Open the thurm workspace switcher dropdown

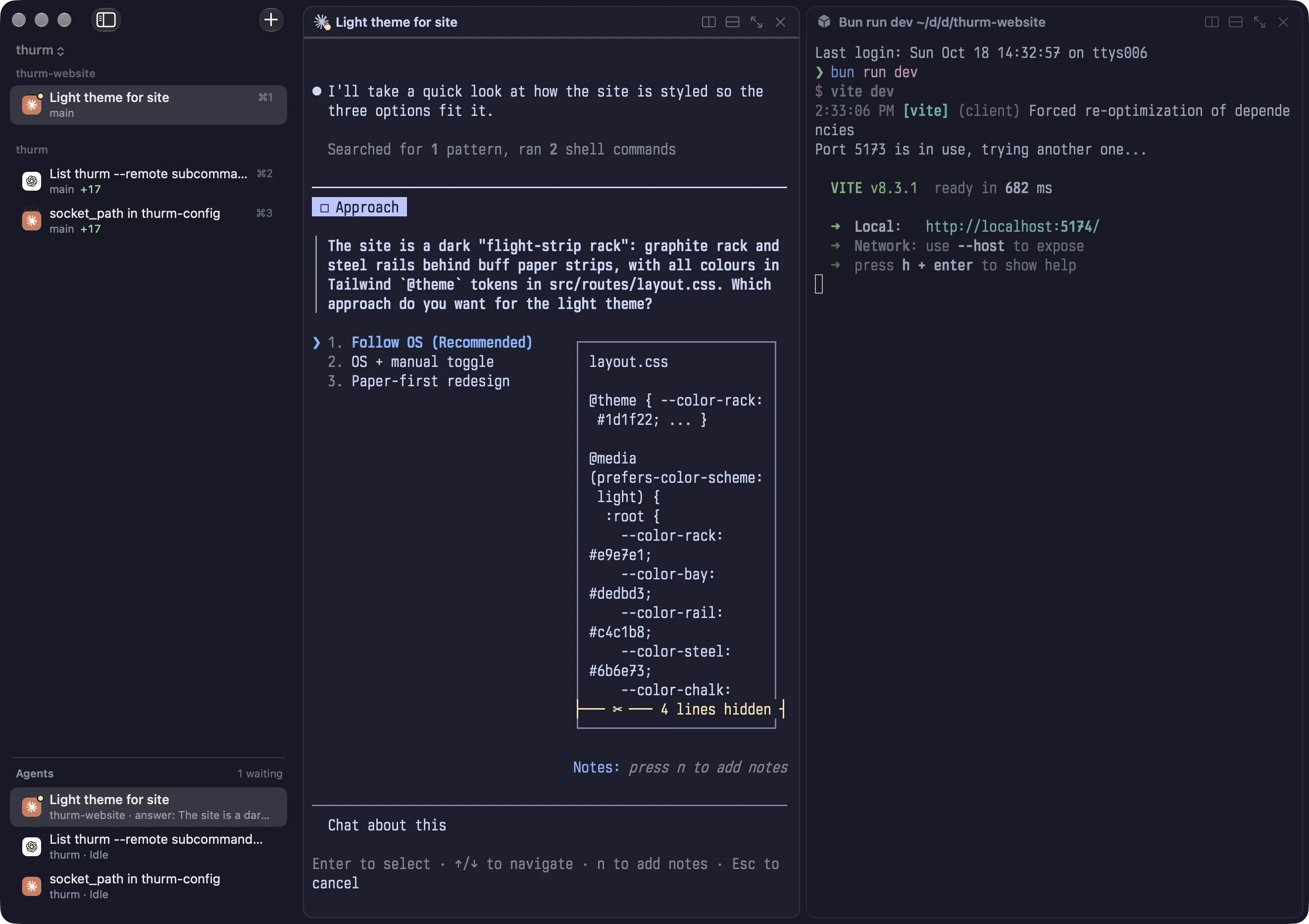pyautogui.click(x=40, y=50)
